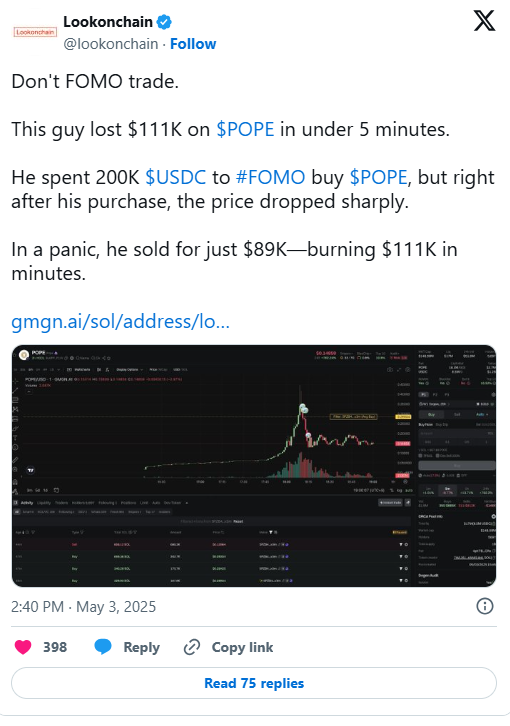The width and height of the screenshot is (510, 726).
Task: Open the $USDC cashtag link
Action: point(176,177)
